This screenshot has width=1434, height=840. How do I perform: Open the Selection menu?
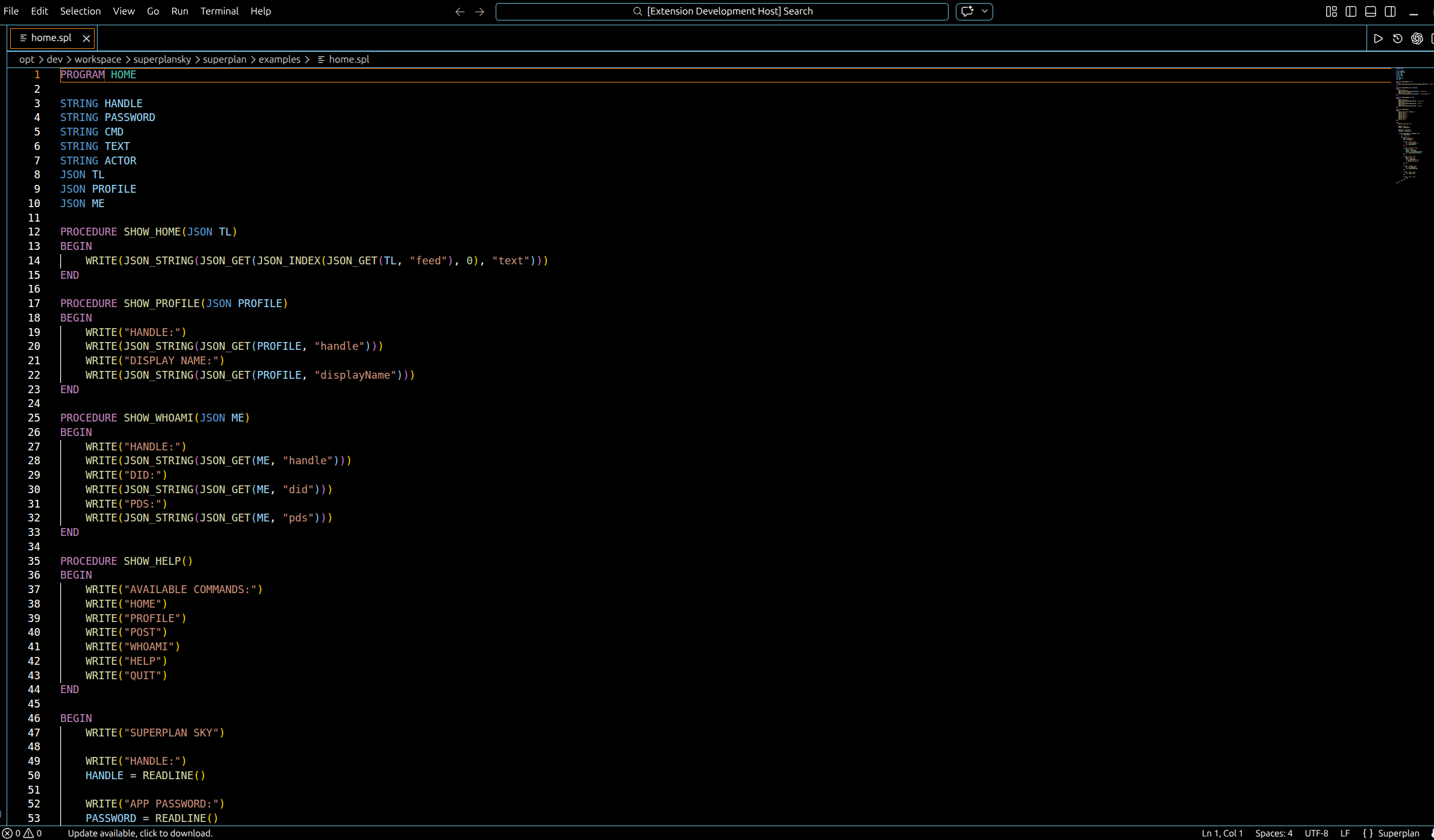(80, 11)
